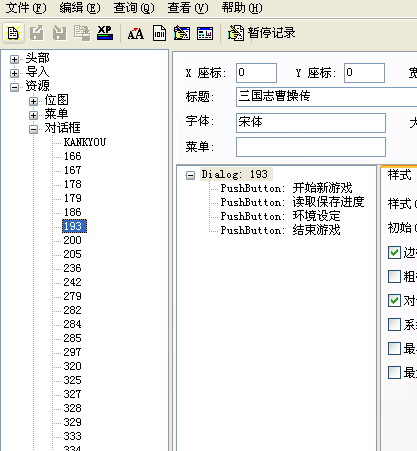Select dialog 333 in the tree
The width and height of the screenshot is (417, 451).
click(x=72, y=436)
